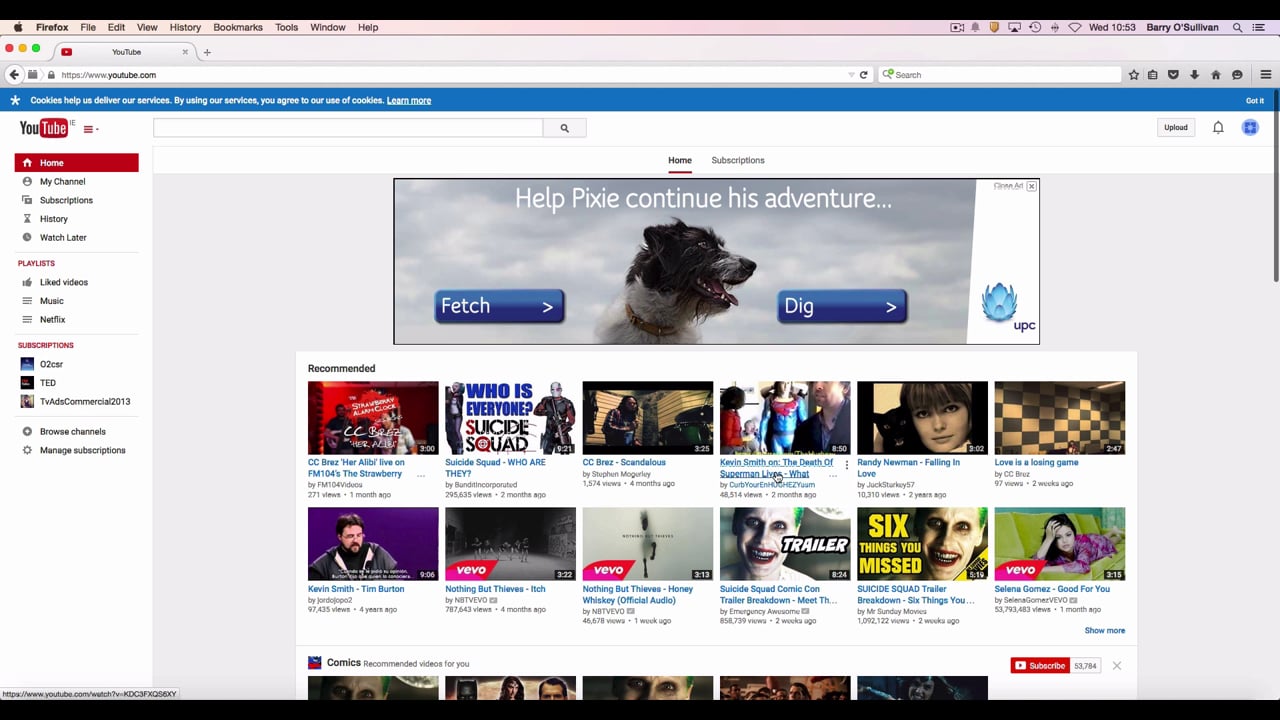Open Selena Gomez - Good For You thumbnail
This screenshot has width=1280, height=720.
coord(1059,544)
